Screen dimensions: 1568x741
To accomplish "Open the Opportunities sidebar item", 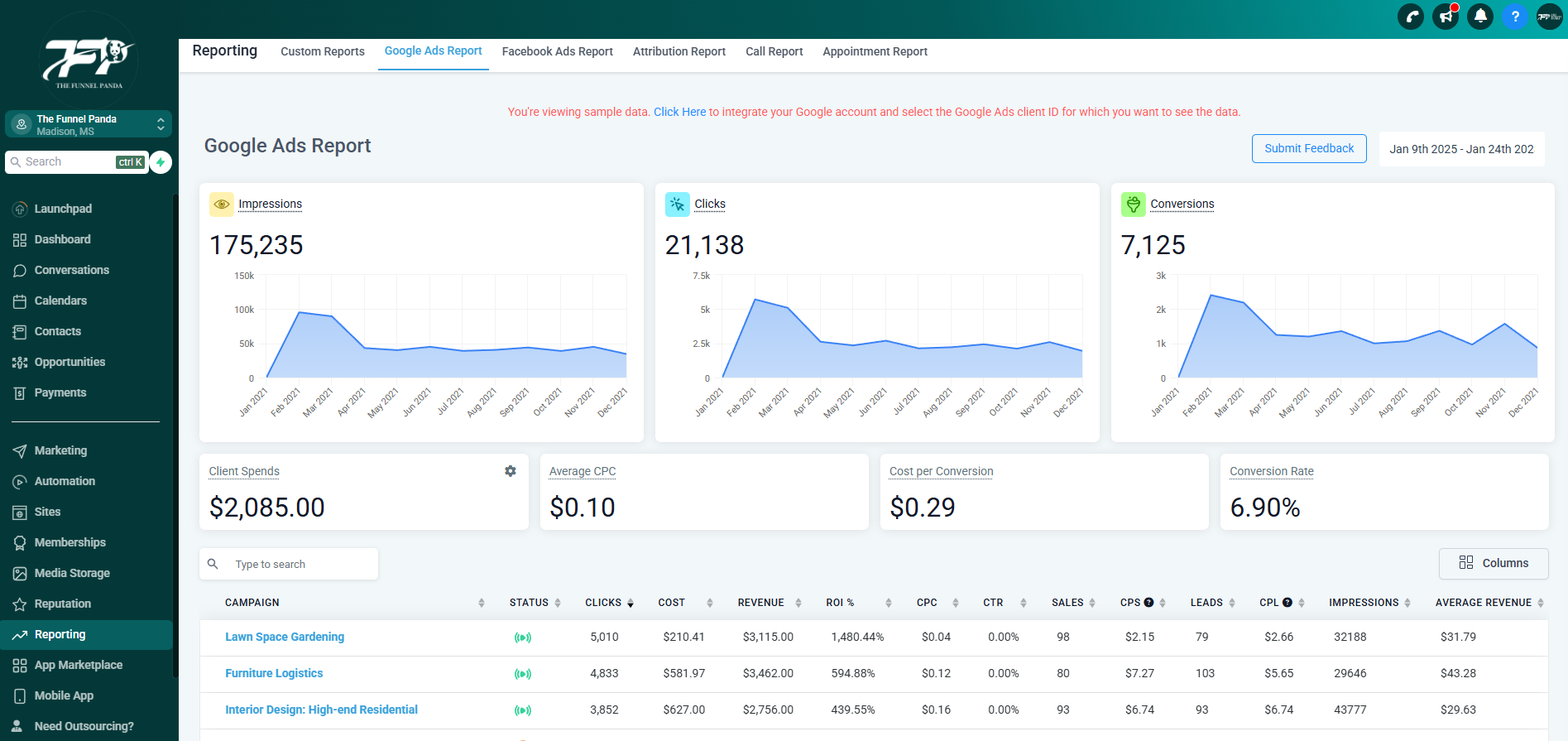I will point(70,362).
